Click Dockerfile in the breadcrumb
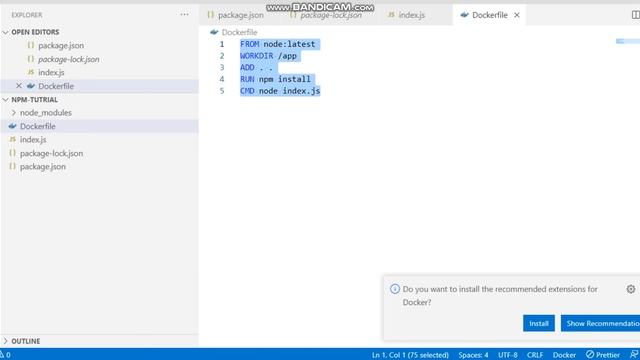640x360 pixels. coord(240,32)
